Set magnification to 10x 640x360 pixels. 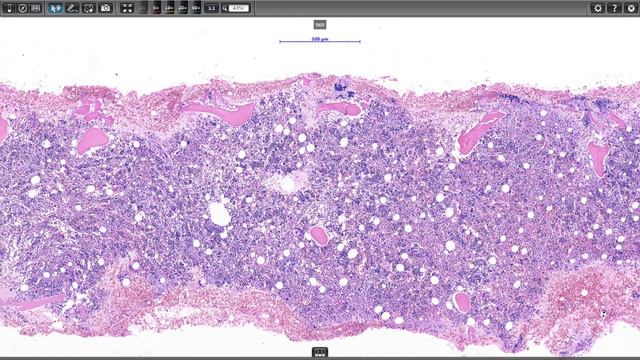tap(169, 8)
